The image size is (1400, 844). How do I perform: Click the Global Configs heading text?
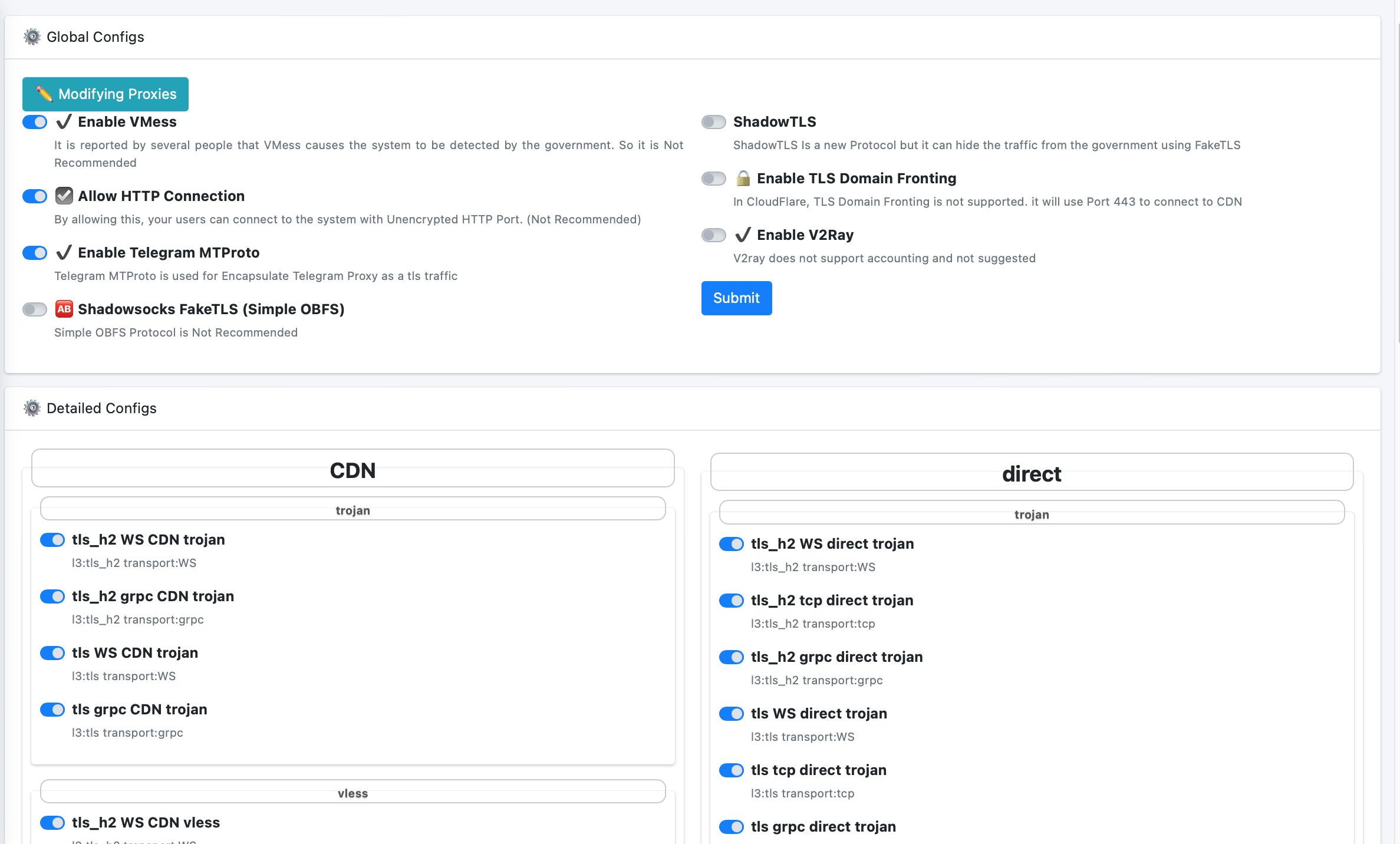click(x=95, y=37)
